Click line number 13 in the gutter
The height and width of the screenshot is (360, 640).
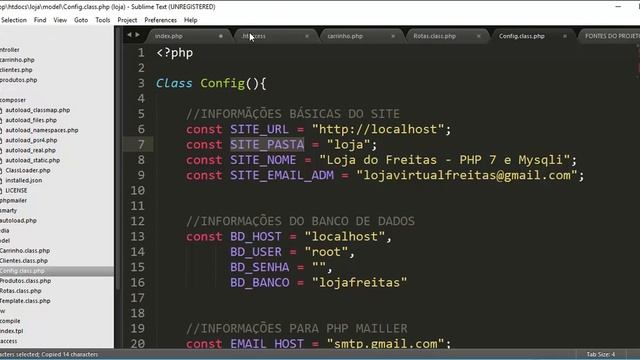tap(138, 236)
